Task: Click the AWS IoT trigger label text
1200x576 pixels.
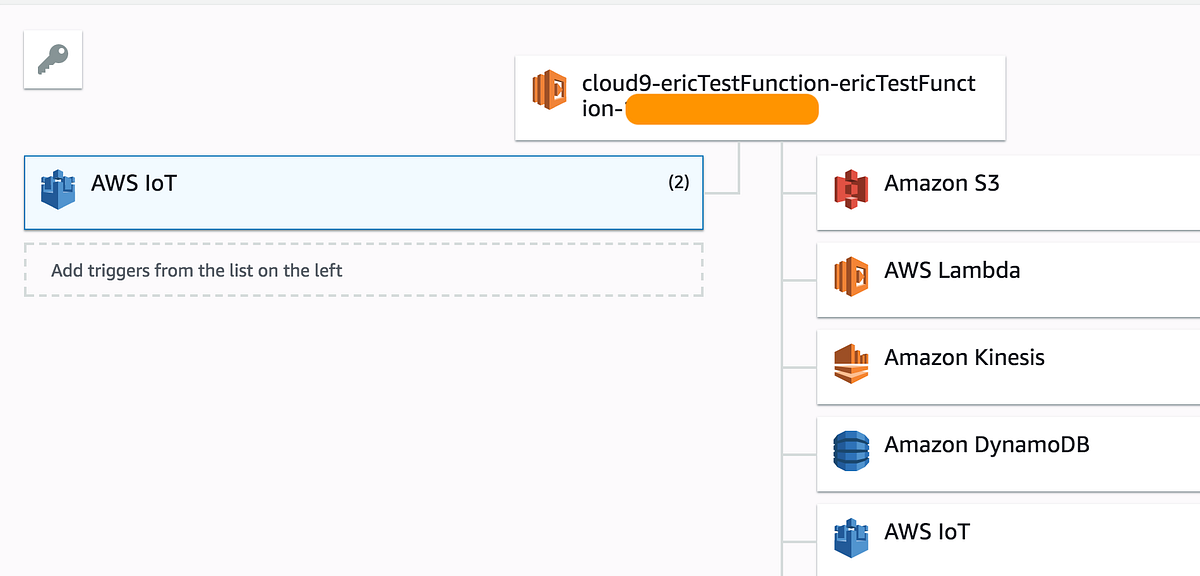Action: click(x=135, y=183)
